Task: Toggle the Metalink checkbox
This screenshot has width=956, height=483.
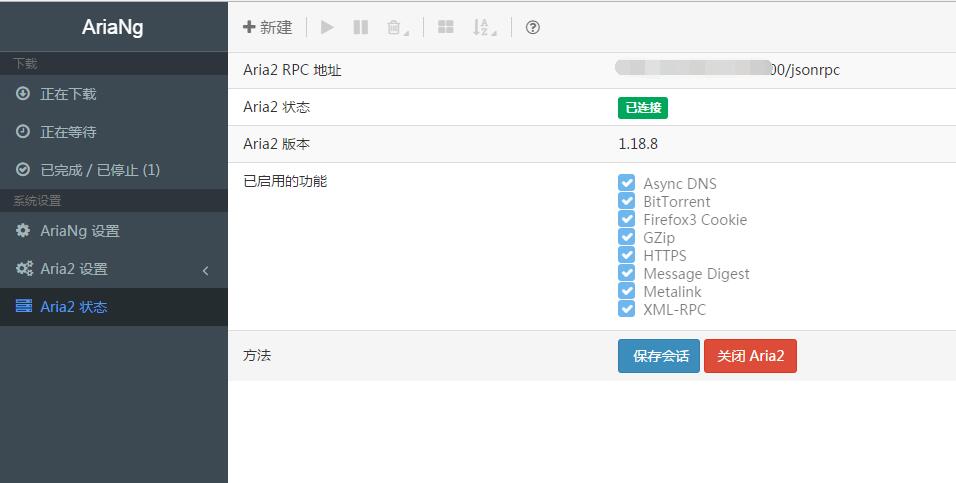Action: tap(626, 290)
